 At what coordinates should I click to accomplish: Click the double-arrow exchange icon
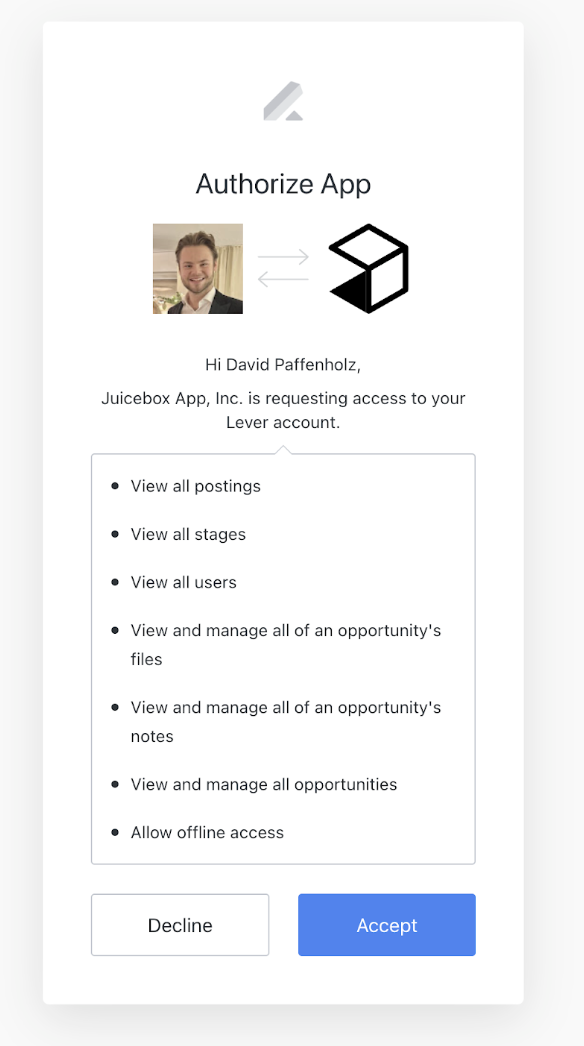coord(284,268)
